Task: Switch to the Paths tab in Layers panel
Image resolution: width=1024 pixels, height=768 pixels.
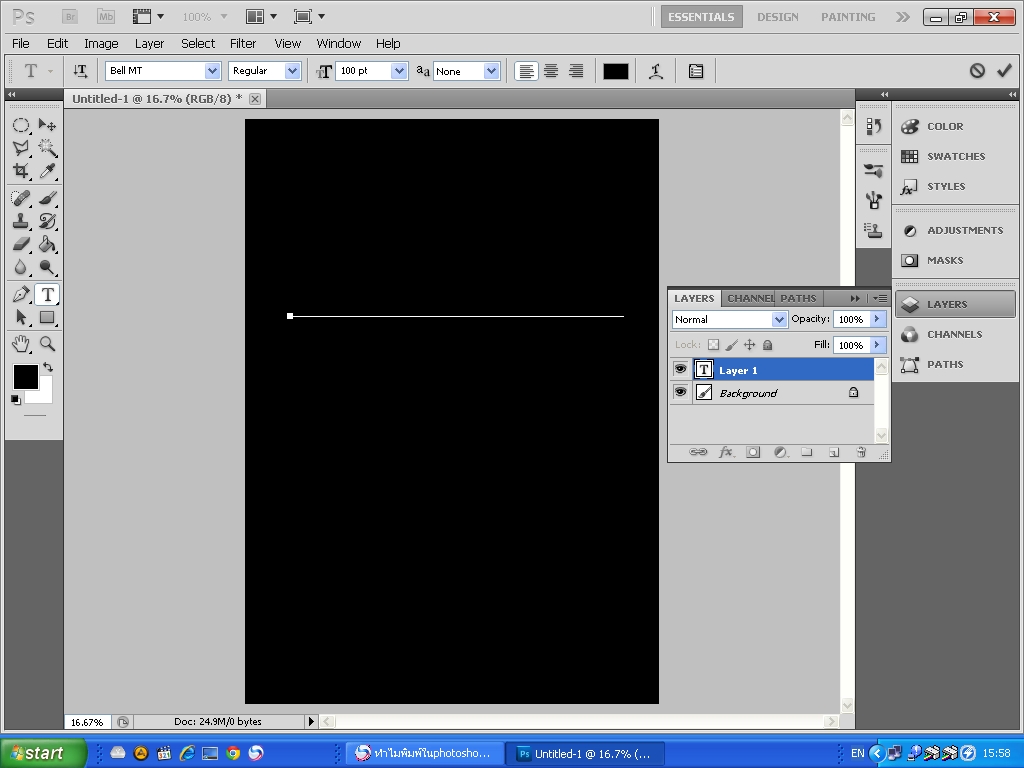Action: point(798,298)
